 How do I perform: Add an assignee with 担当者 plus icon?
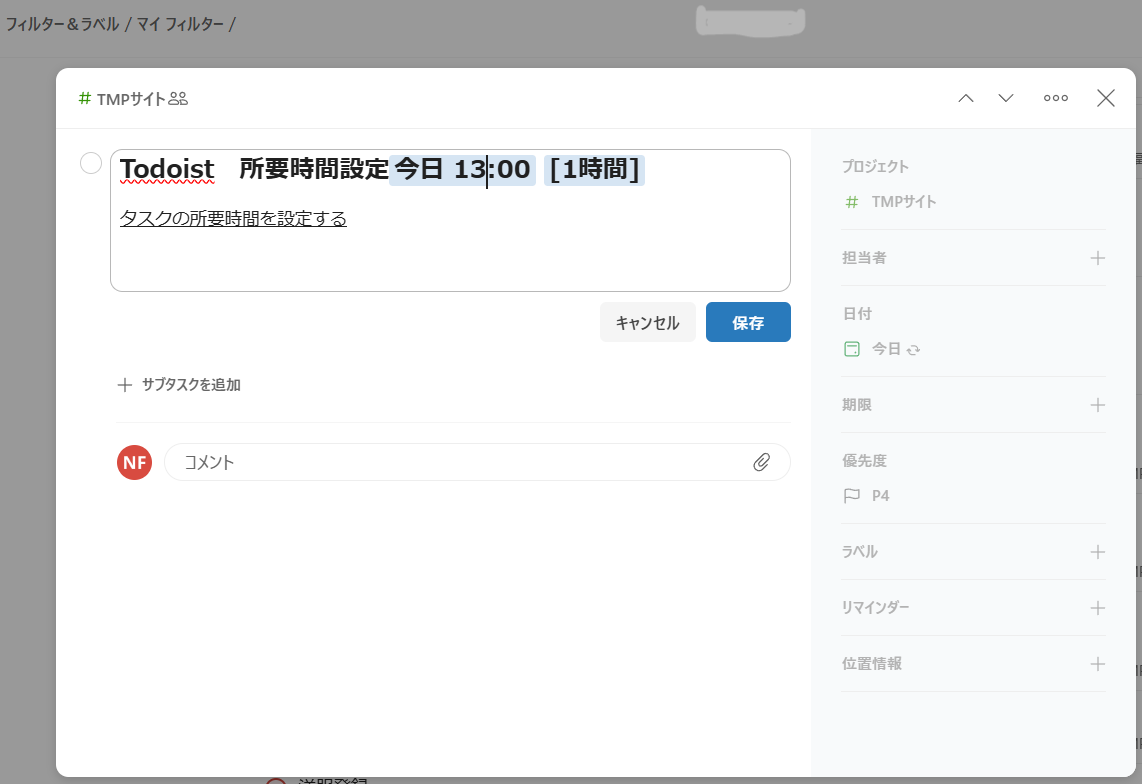(x=1097, y=258)
